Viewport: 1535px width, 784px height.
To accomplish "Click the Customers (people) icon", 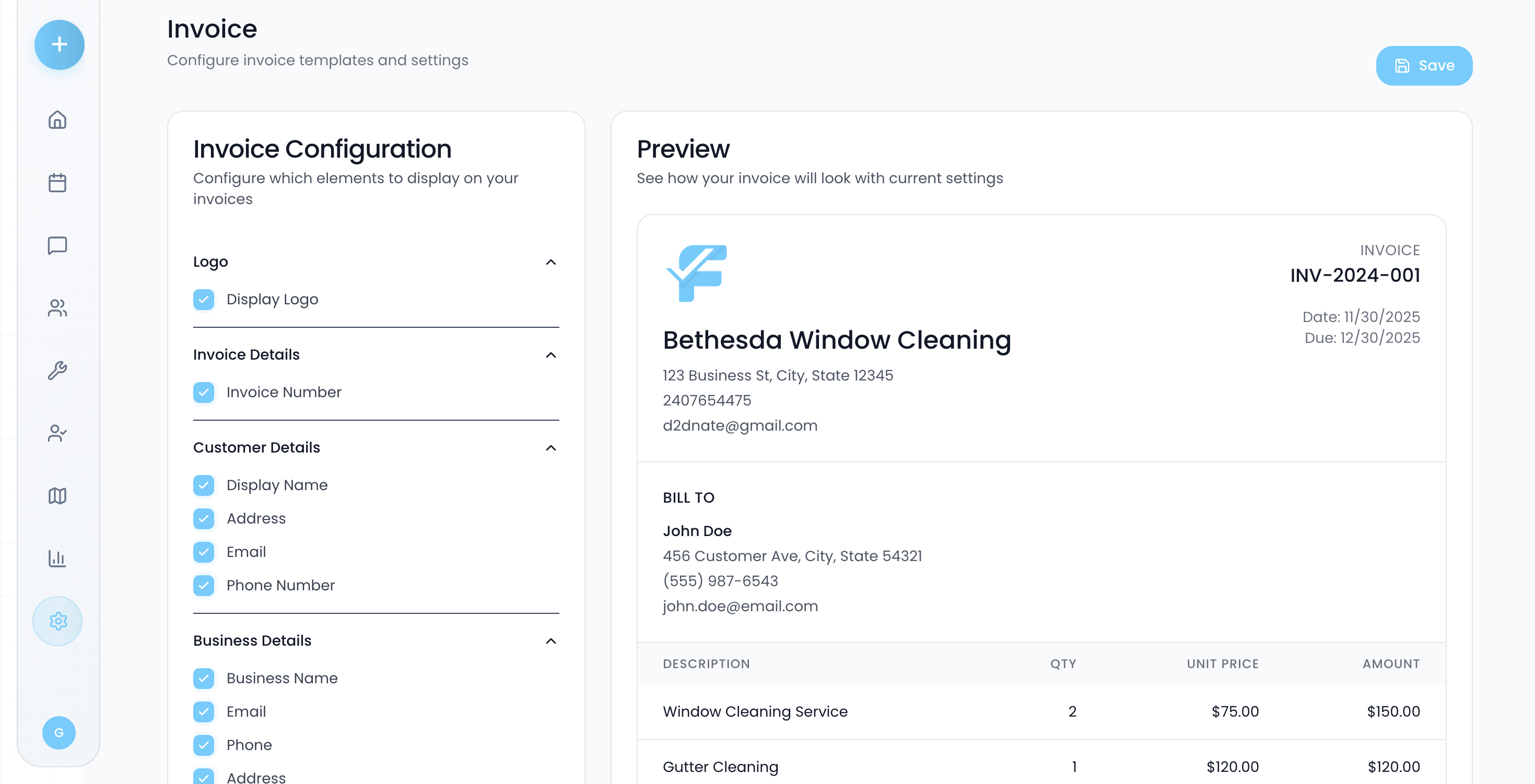I will click(x=57, y=308).
